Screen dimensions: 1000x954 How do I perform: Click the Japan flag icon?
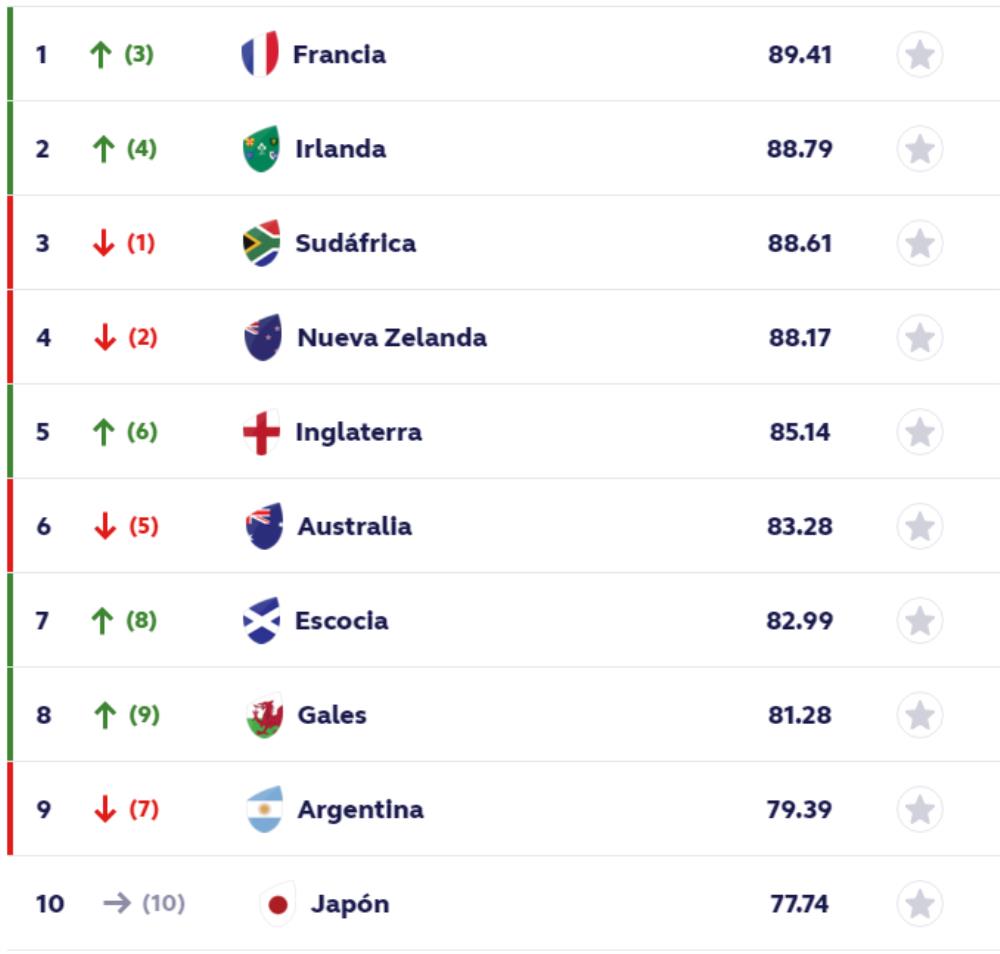(x=278, y=905)
